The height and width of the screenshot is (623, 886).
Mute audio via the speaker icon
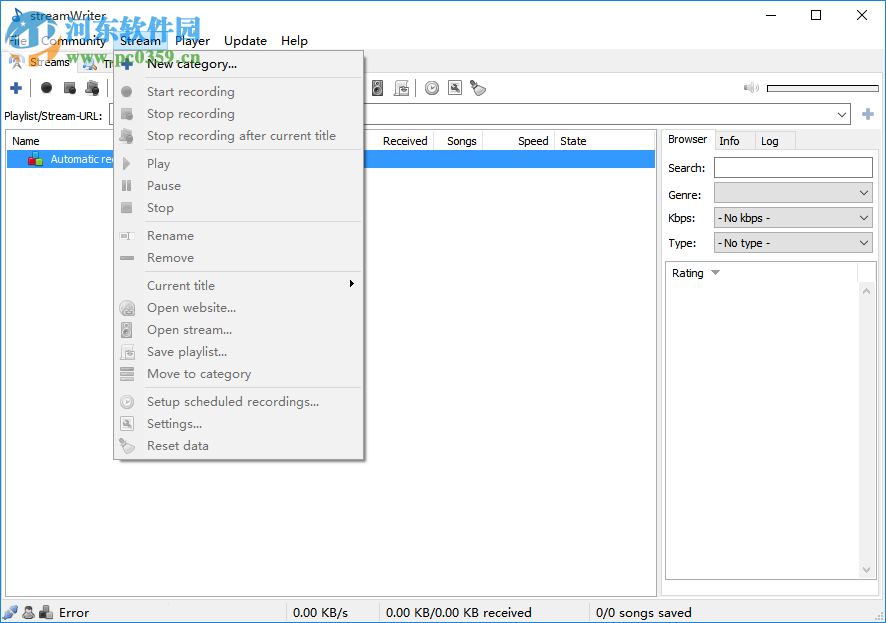point(751,88)
